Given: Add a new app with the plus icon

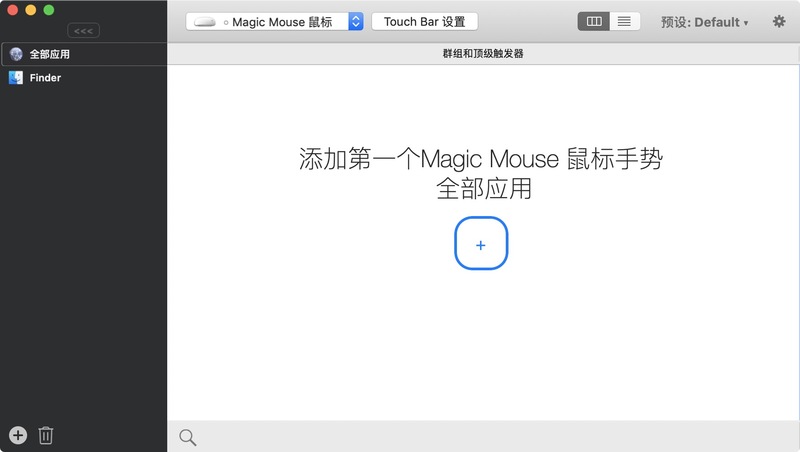Looking at the screenshot, I should (x=18, y=435).
